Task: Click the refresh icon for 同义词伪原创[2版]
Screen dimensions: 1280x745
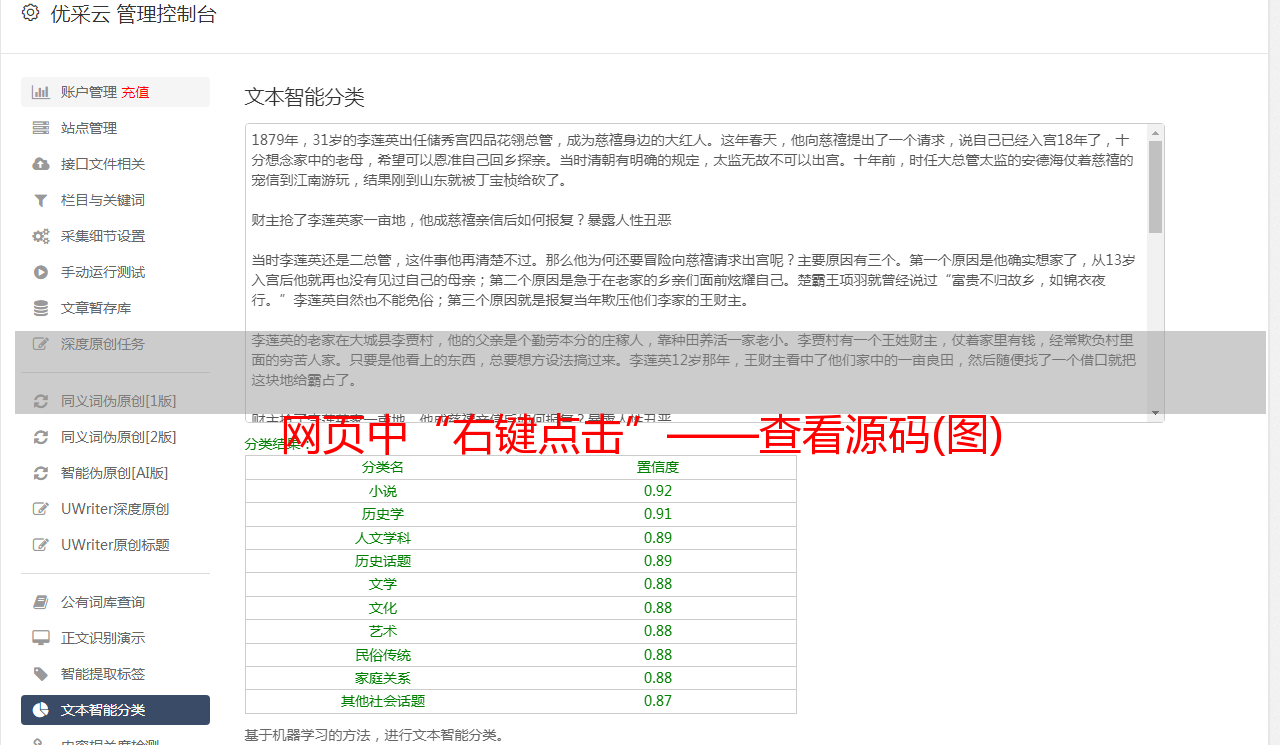Action: tap(41, 437)
